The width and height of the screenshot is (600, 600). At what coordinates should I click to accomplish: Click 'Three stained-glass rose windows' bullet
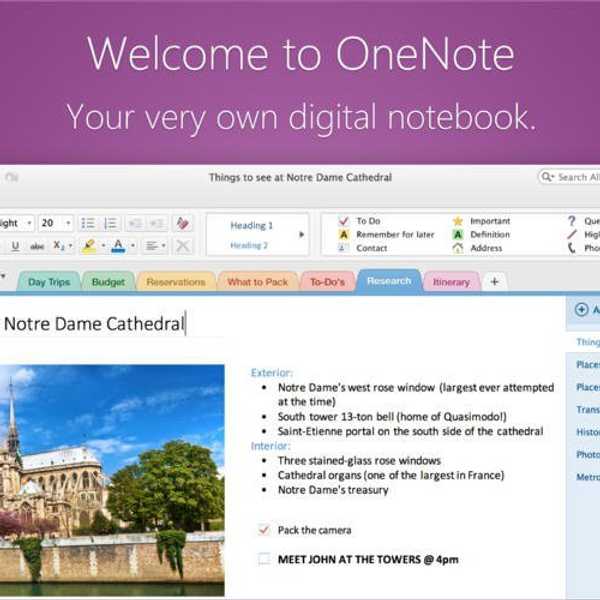359,461
